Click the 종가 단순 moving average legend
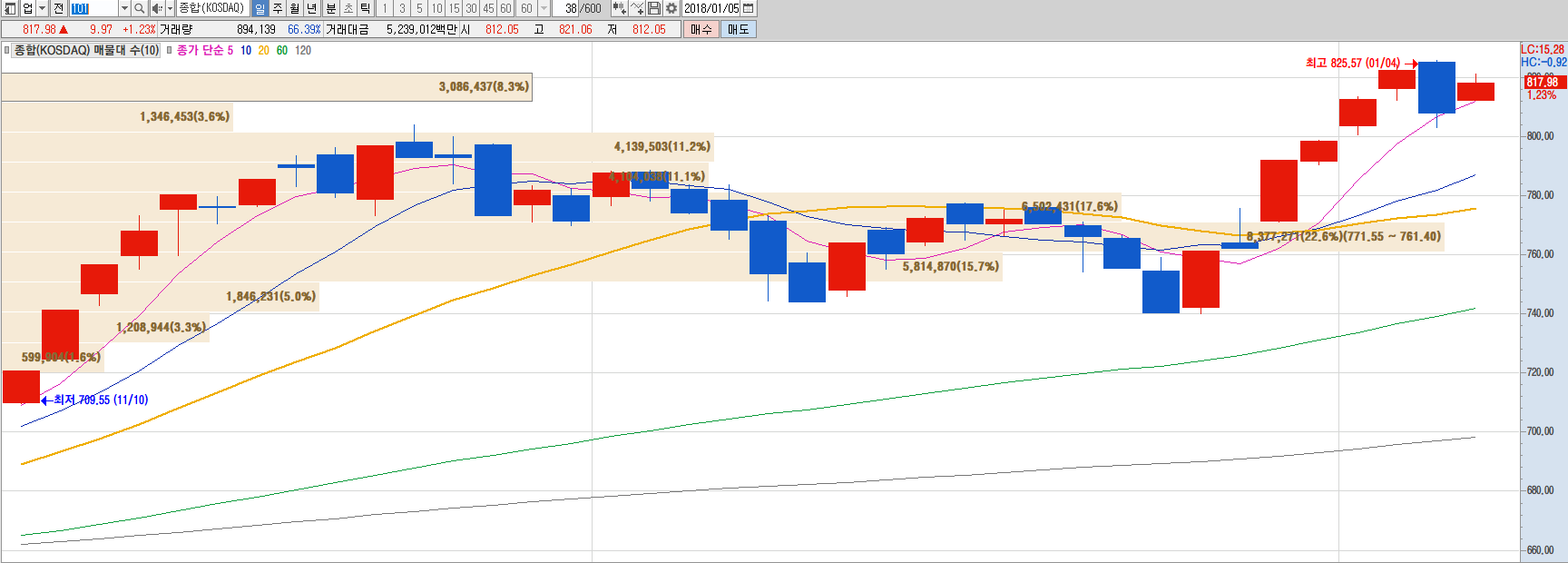The image size is (1568, 563). (x=200, y=51)
